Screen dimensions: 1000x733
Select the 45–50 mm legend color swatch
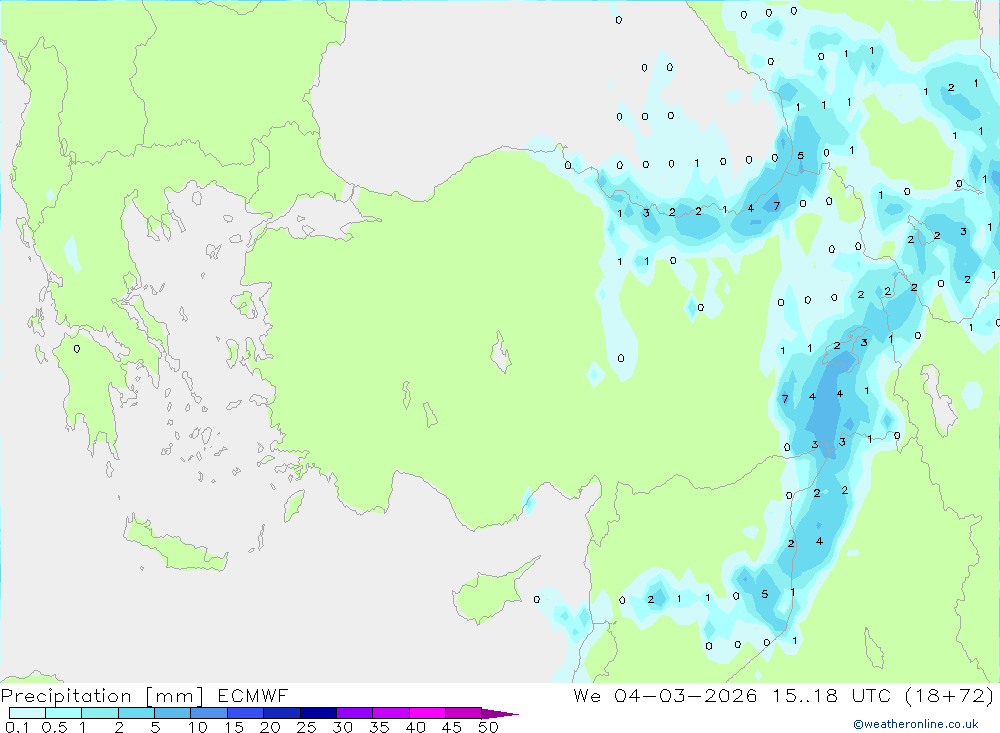464,713
